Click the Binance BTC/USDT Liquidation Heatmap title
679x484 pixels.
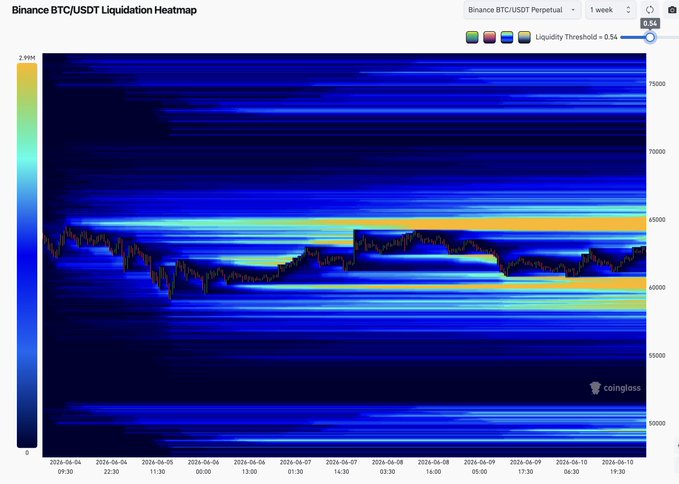click(x=104, y=10)
